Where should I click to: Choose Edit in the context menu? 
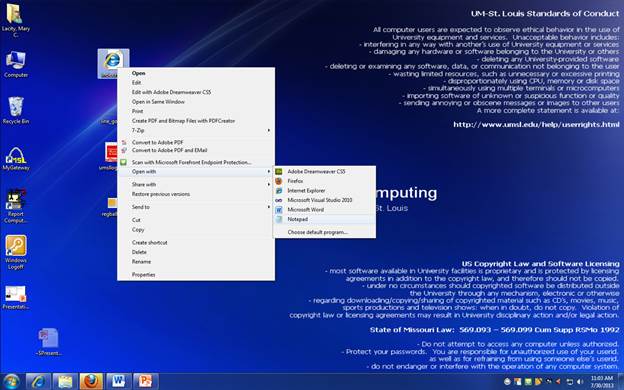click(195, 83)
